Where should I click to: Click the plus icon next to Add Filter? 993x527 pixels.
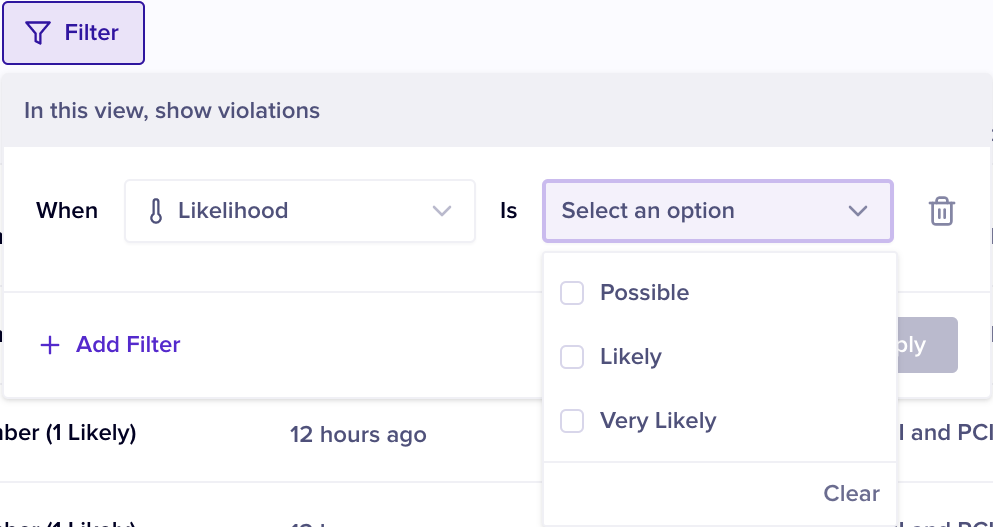50,345
